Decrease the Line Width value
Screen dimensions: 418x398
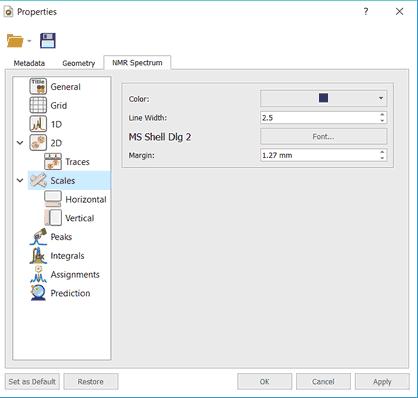[382, 120]
